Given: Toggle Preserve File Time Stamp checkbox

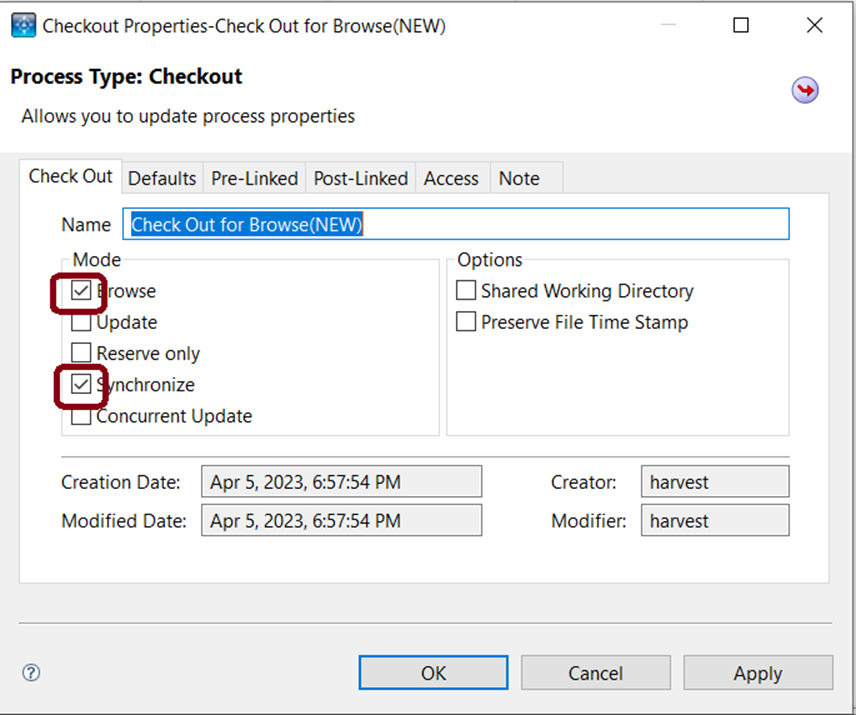Looking at the screenshot, I should 466,322.
